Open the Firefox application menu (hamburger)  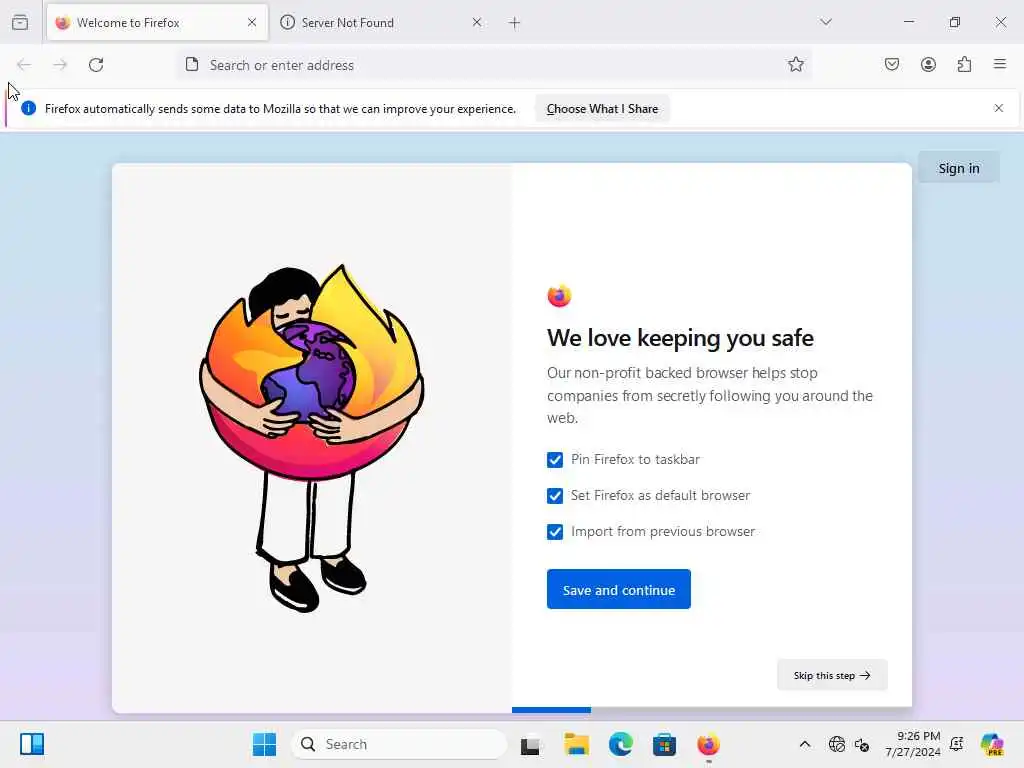pyautogui.click(x=1000, y=64)
